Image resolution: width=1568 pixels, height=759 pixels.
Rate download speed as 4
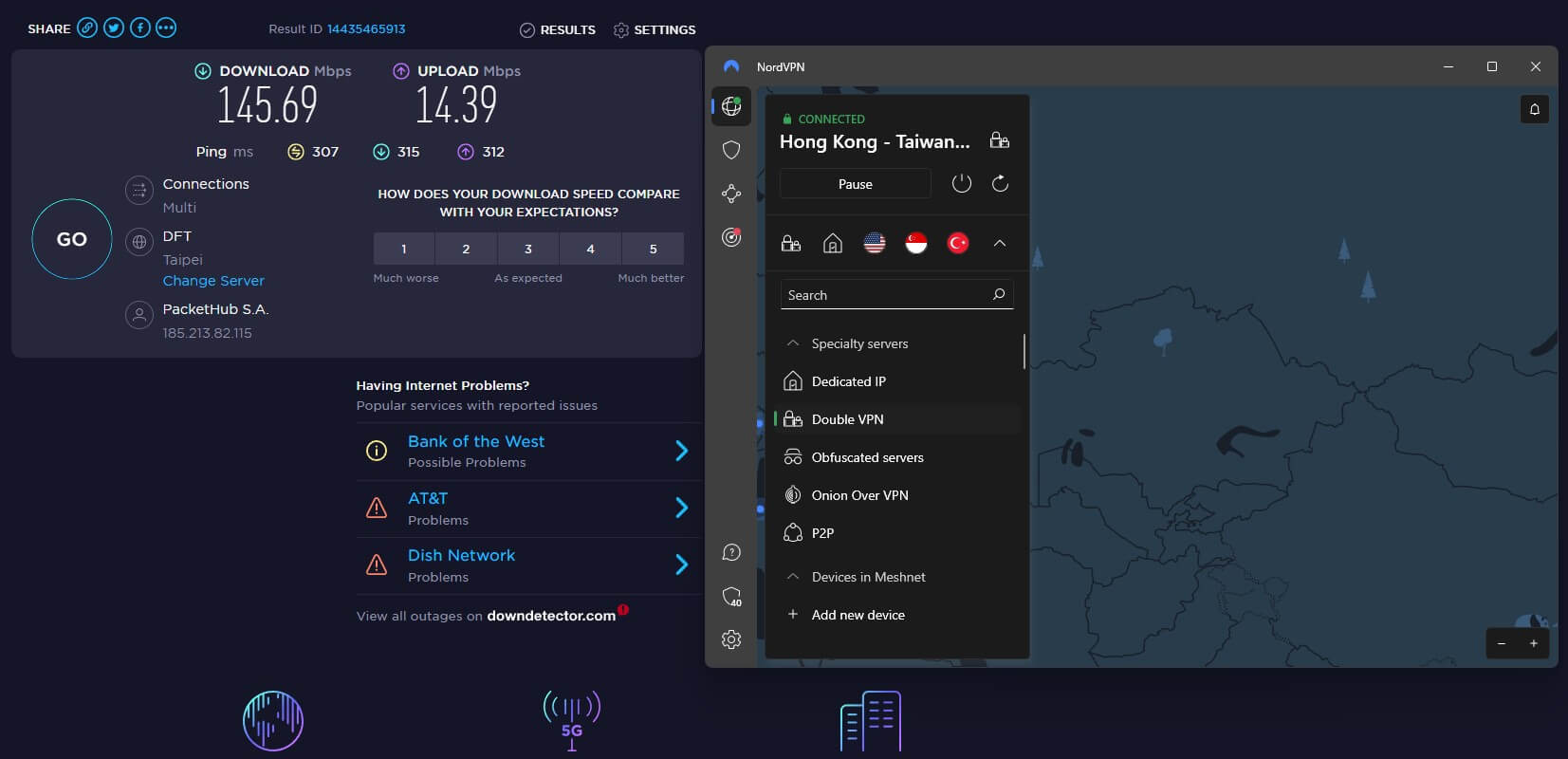pos(590,249)
